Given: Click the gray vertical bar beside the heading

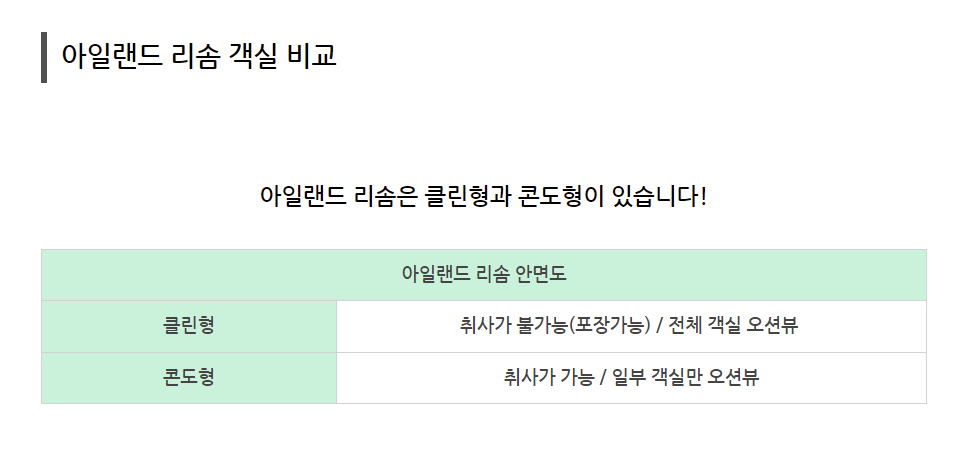Looking at the screenshot, I should click(x=44, y=57).
